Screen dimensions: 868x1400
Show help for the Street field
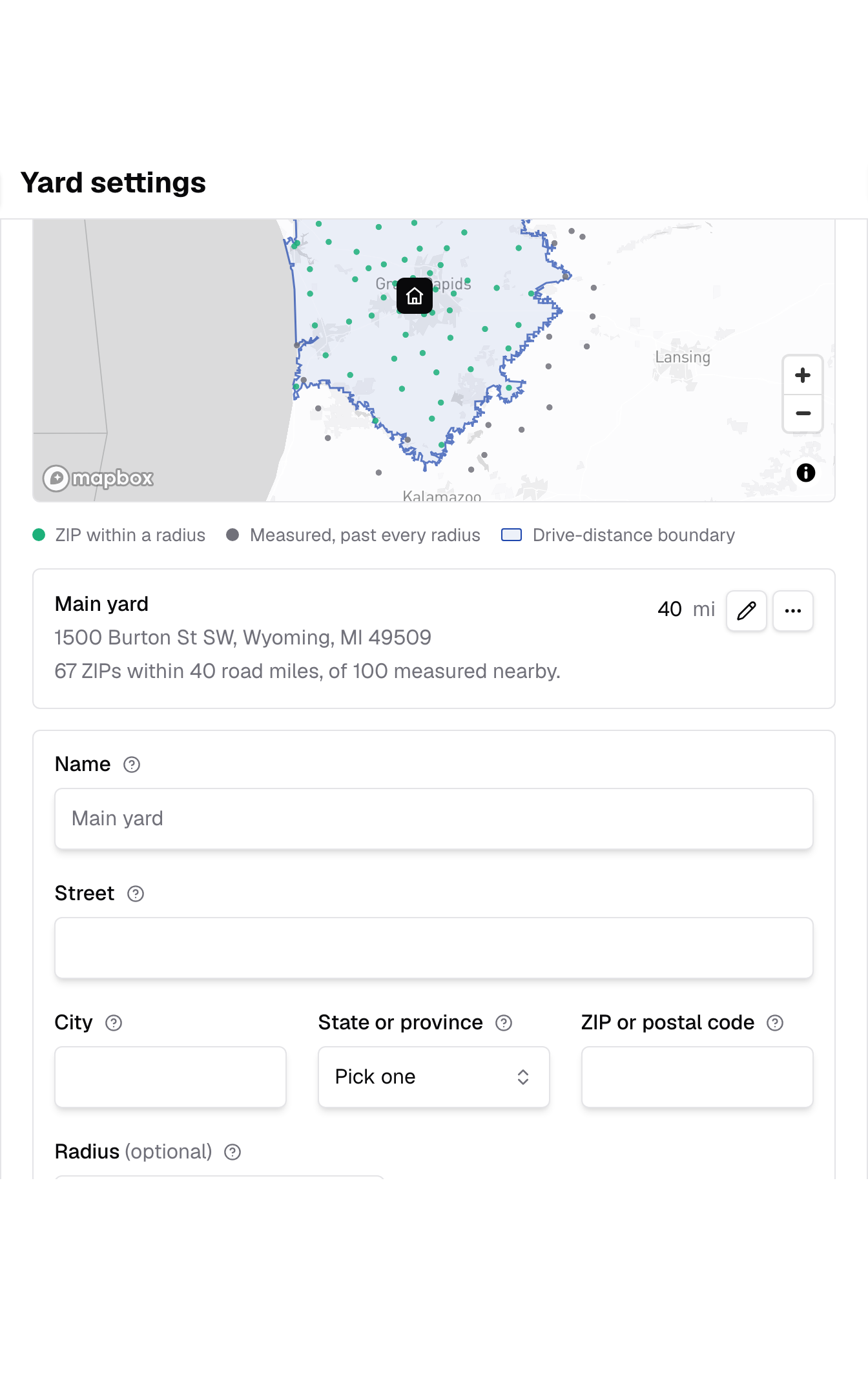(136, 894)
